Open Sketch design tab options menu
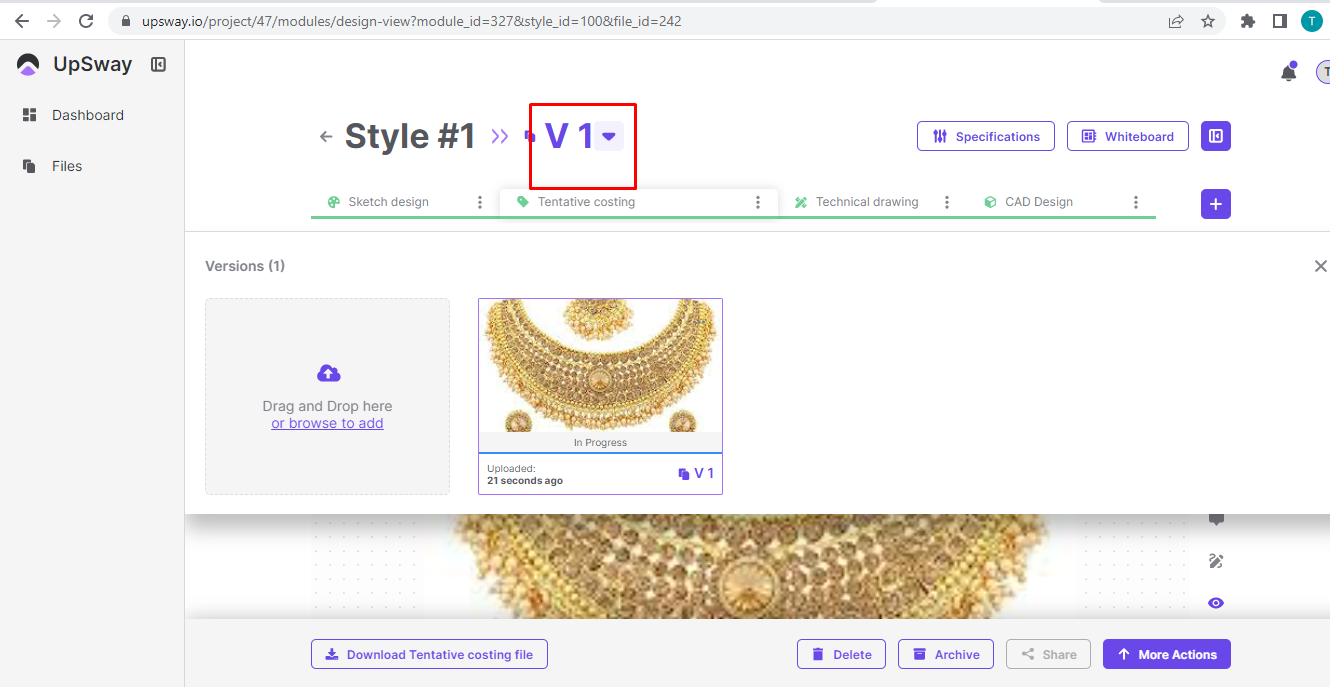This screenshot has width=1330, height=687. [x=480, y=202]
